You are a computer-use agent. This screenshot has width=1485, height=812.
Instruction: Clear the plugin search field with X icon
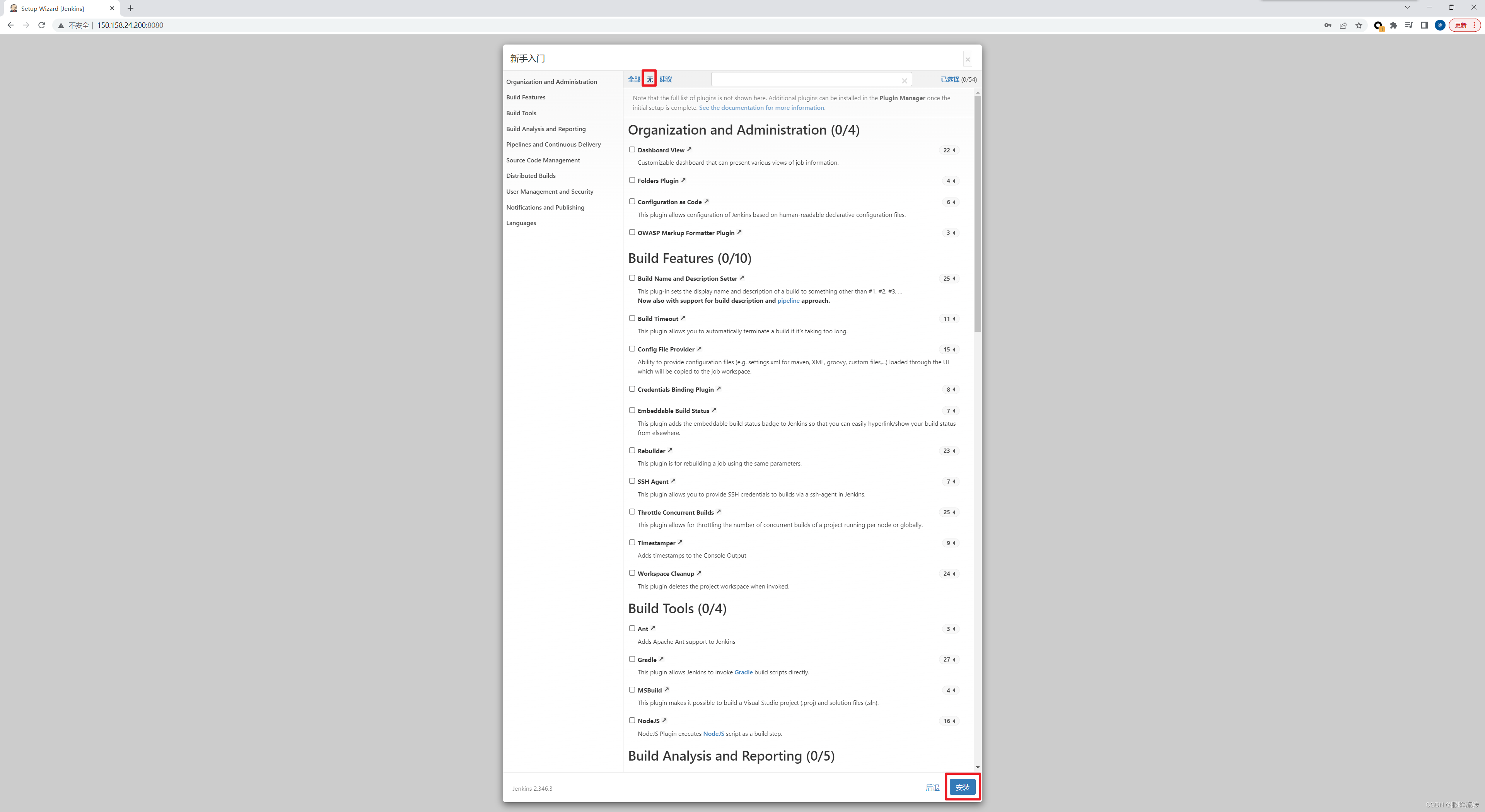coord(905,81)
